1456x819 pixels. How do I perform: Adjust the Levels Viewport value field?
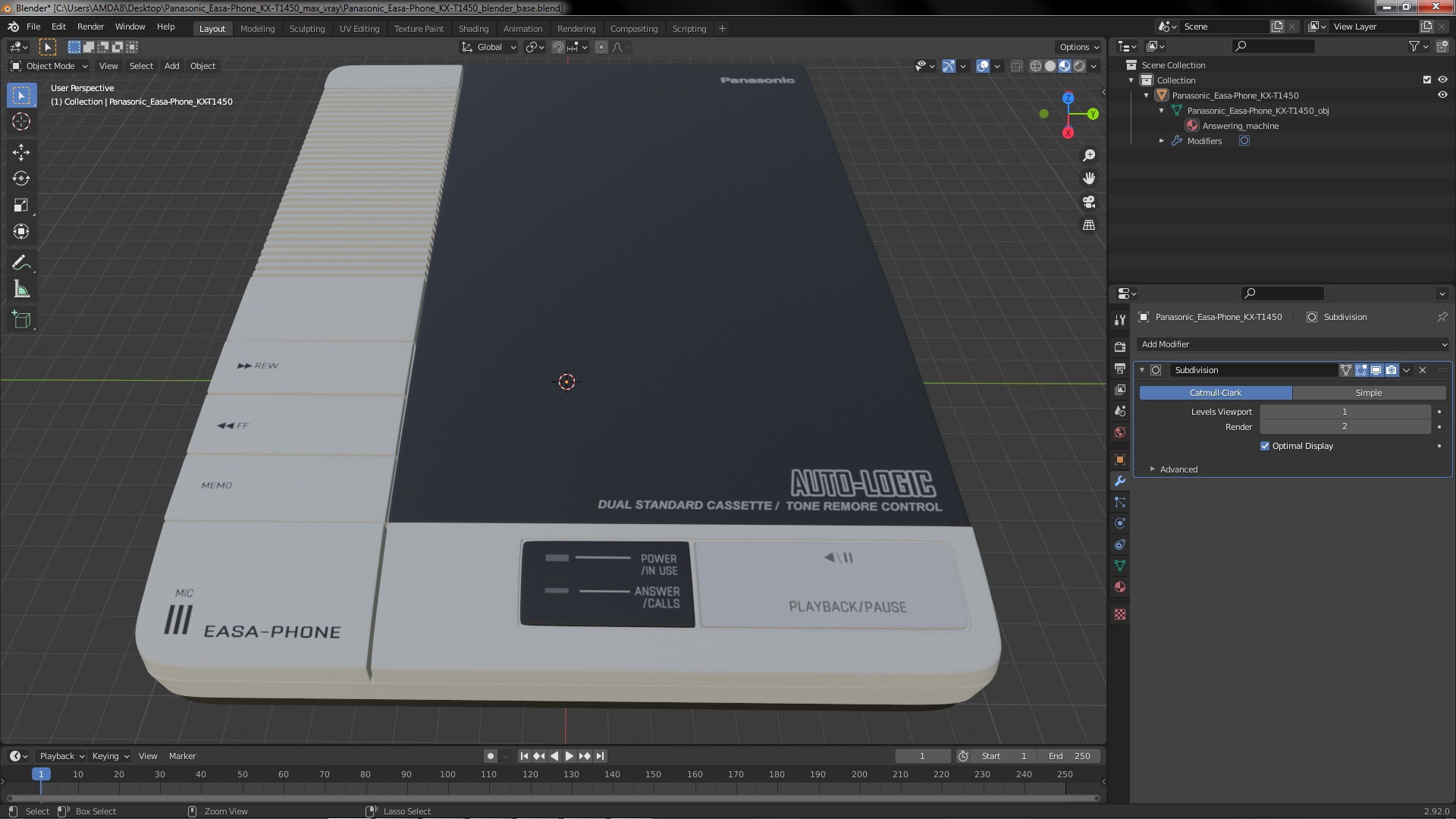point(1345,412)
